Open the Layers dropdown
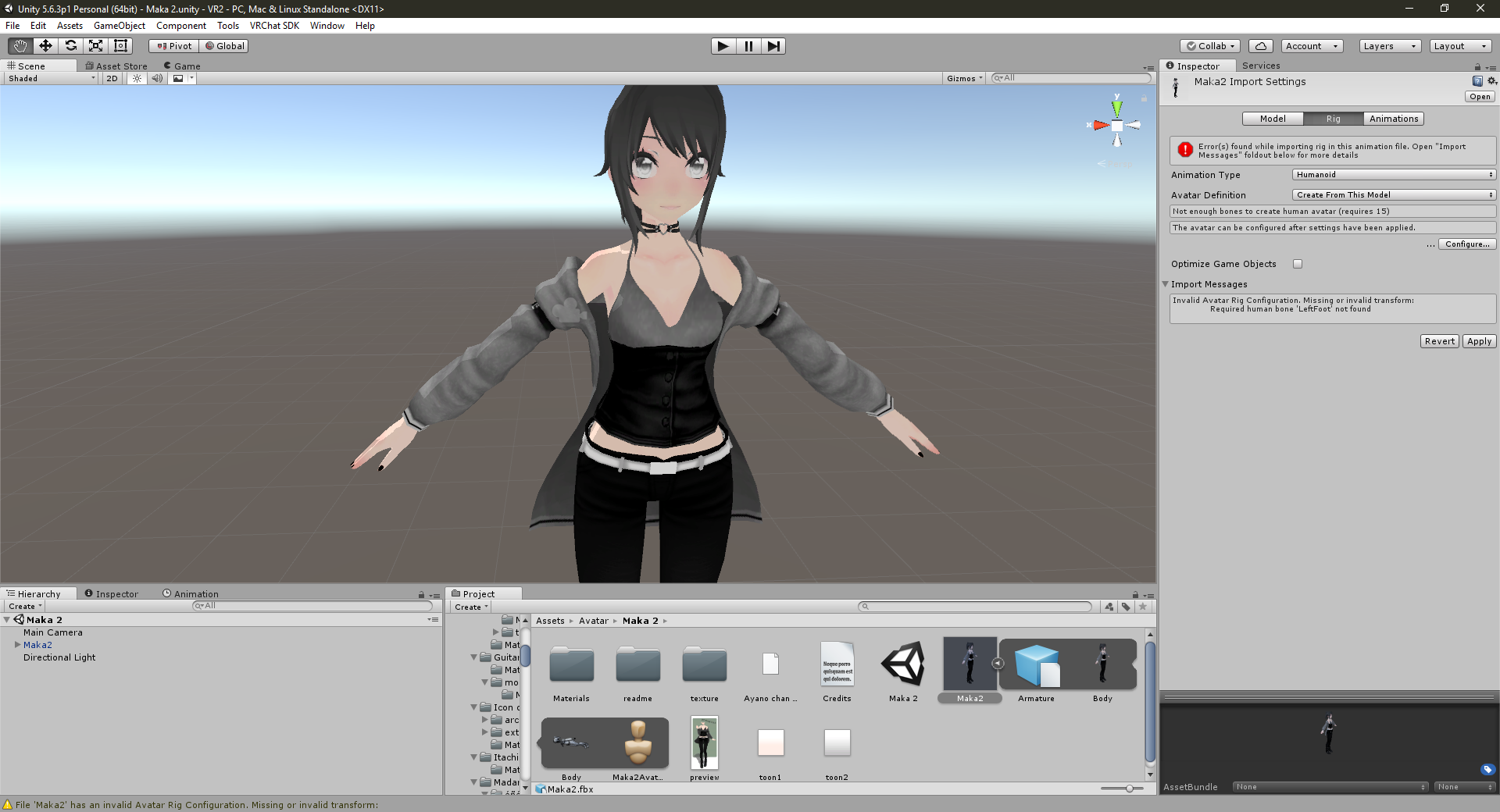Image resolution: width=1500 pixels, height=812 pixels. 1390,46
